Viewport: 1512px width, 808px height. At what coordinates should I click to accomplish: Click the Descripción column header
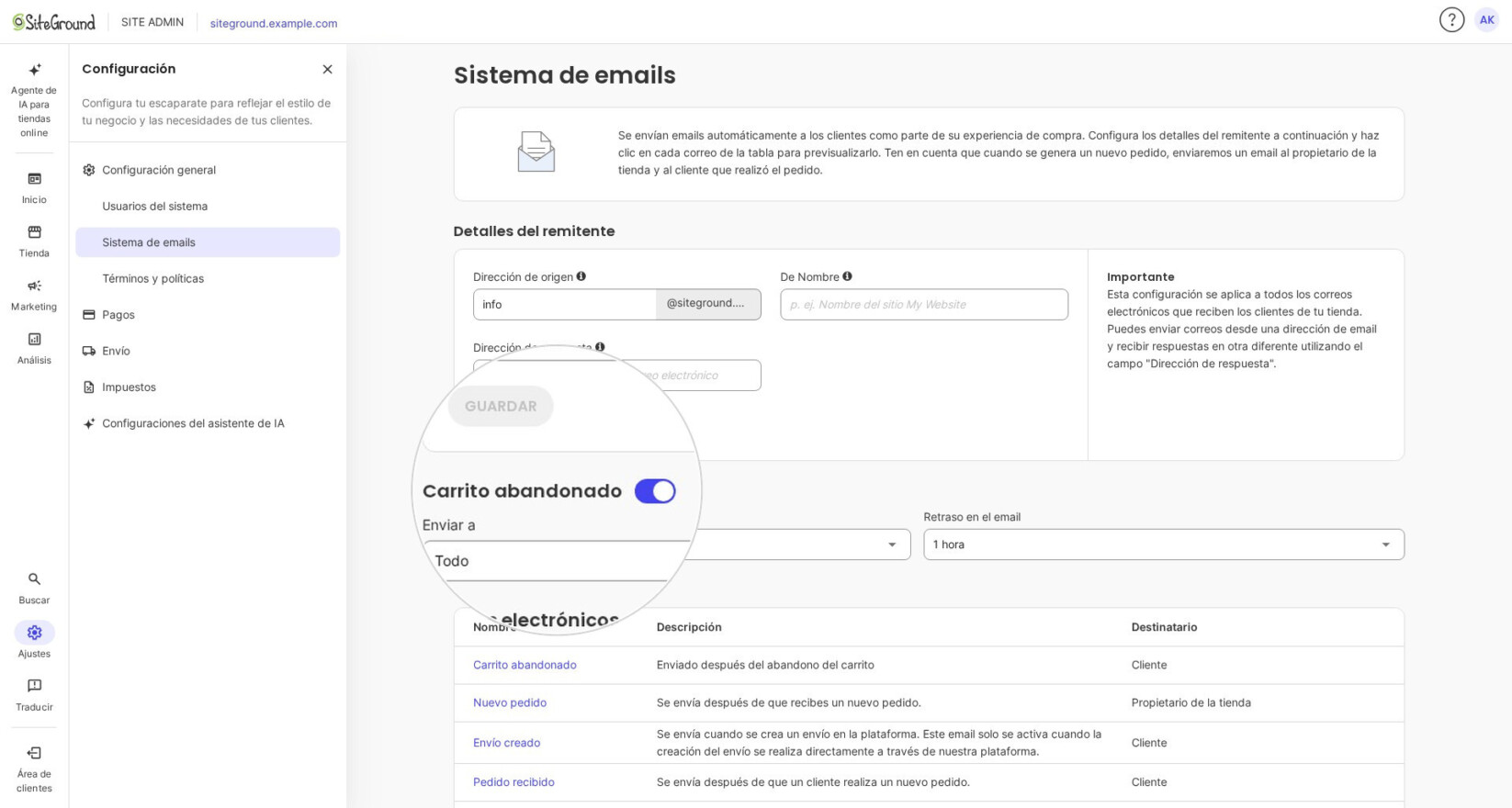coord(689,627)
